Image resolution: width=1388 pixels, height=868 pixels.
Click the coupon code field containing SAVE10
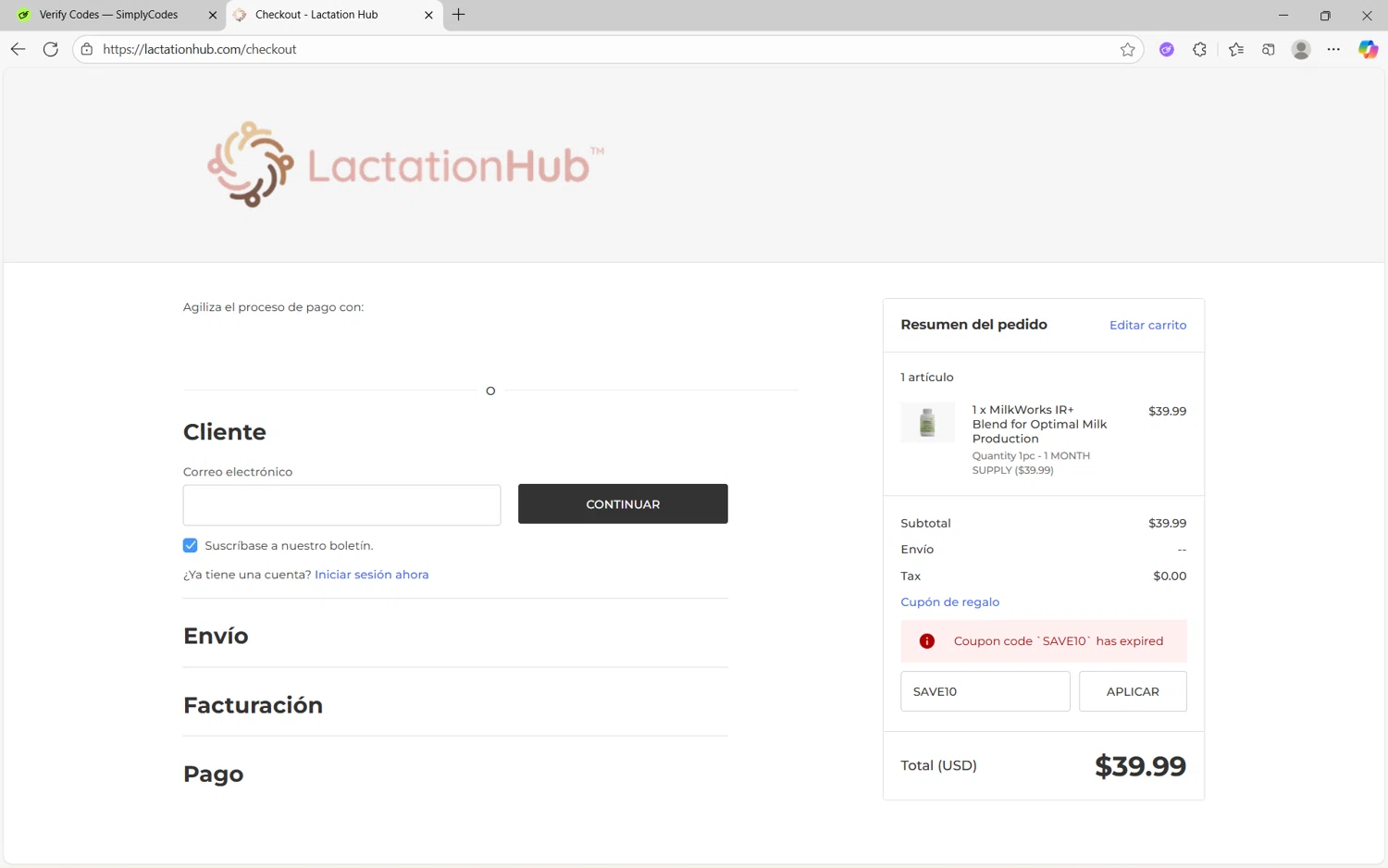pyautogui.click(x=985, y=691)
